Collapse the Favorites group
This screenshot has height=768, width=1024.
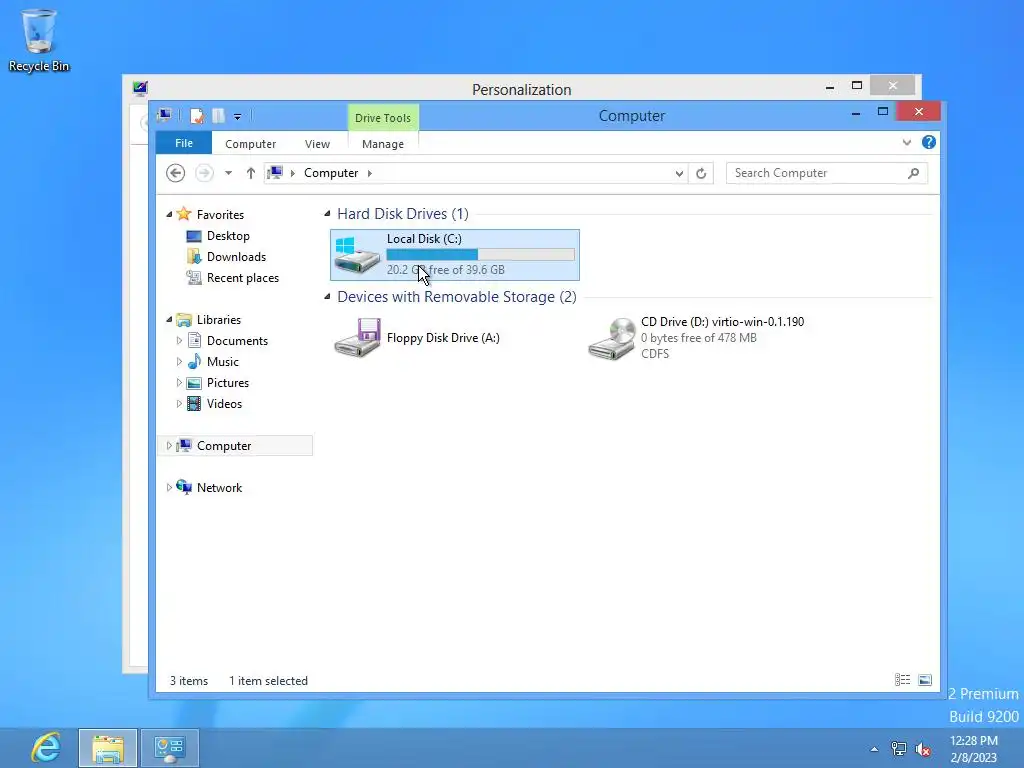tap(169, 214)
